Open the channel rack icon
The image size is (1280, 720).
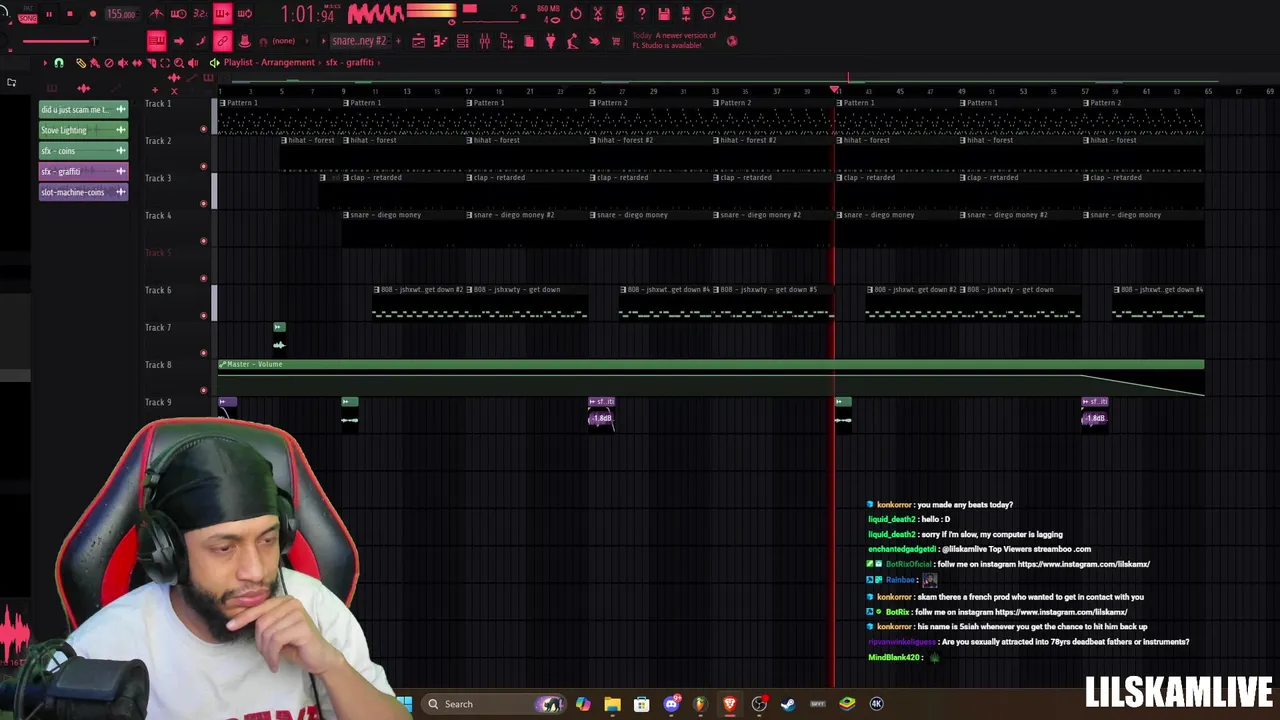coord(462,41)
